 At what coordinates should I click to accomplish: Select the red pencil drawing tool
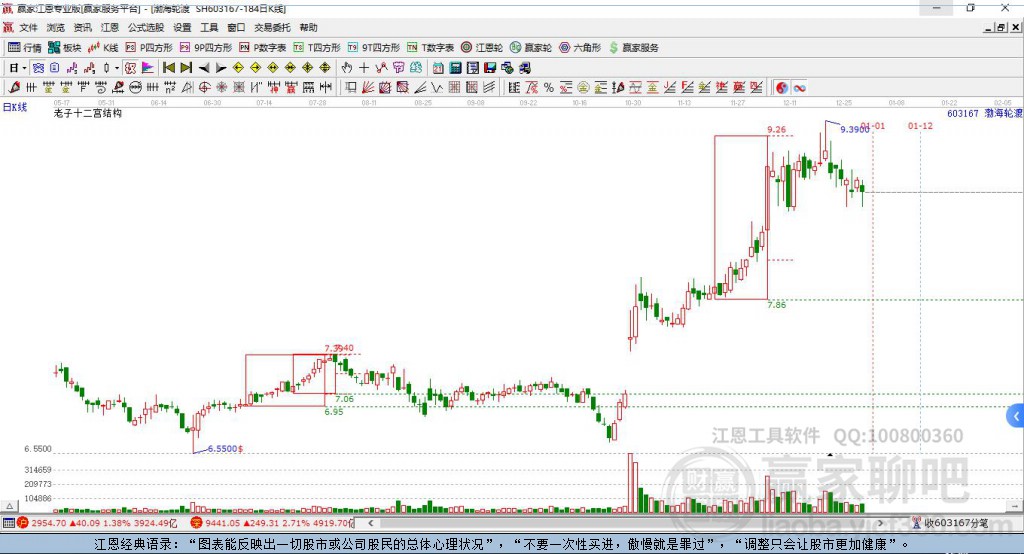point(14,87)
